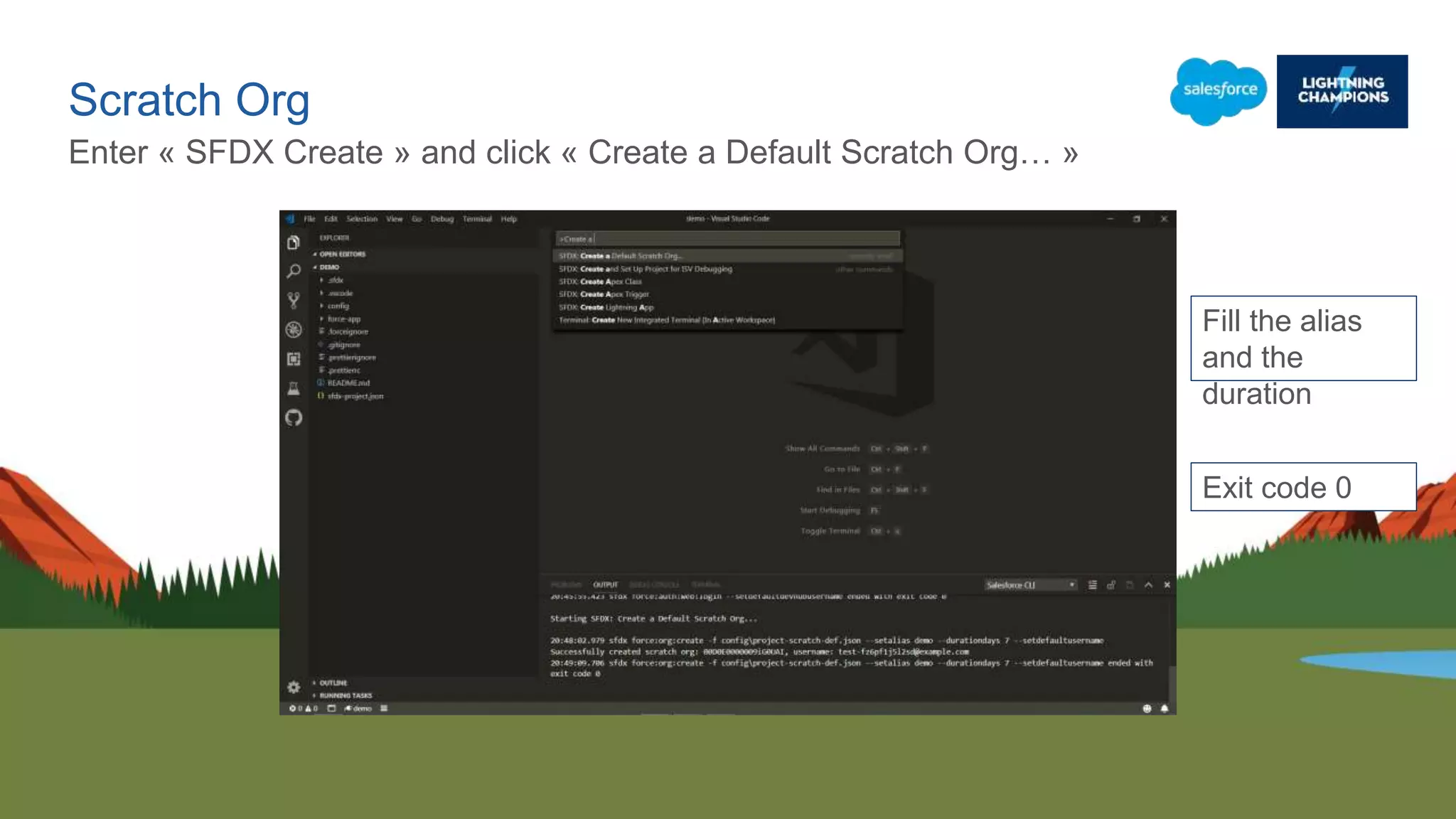
Task: Select 'SFDX: Create Apex Class' command
Action: pyautogui.click(x=728, y=282)
